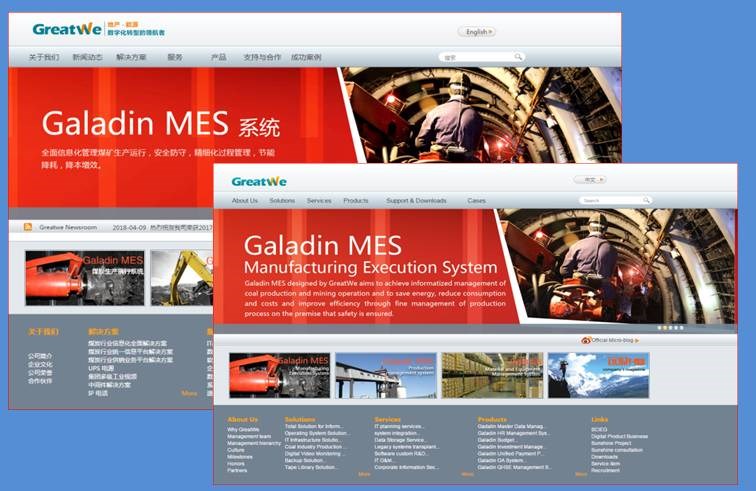Screen dimensions: 756x491
Task: Click the Weibo icon next to Official Micro-blog
Action: pyautogui.click(x=586, y=341)
